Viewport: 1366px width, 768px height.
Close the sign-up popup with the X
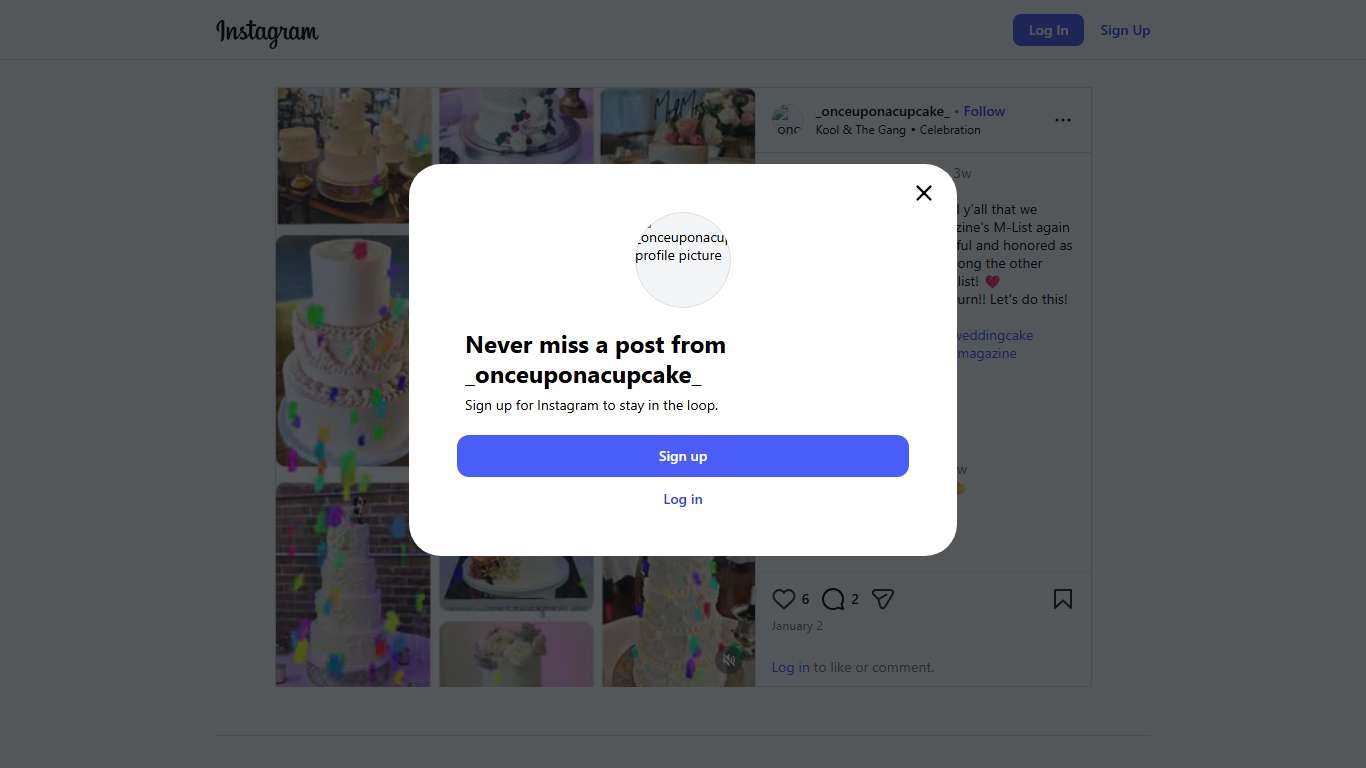(x=924, y=193)
